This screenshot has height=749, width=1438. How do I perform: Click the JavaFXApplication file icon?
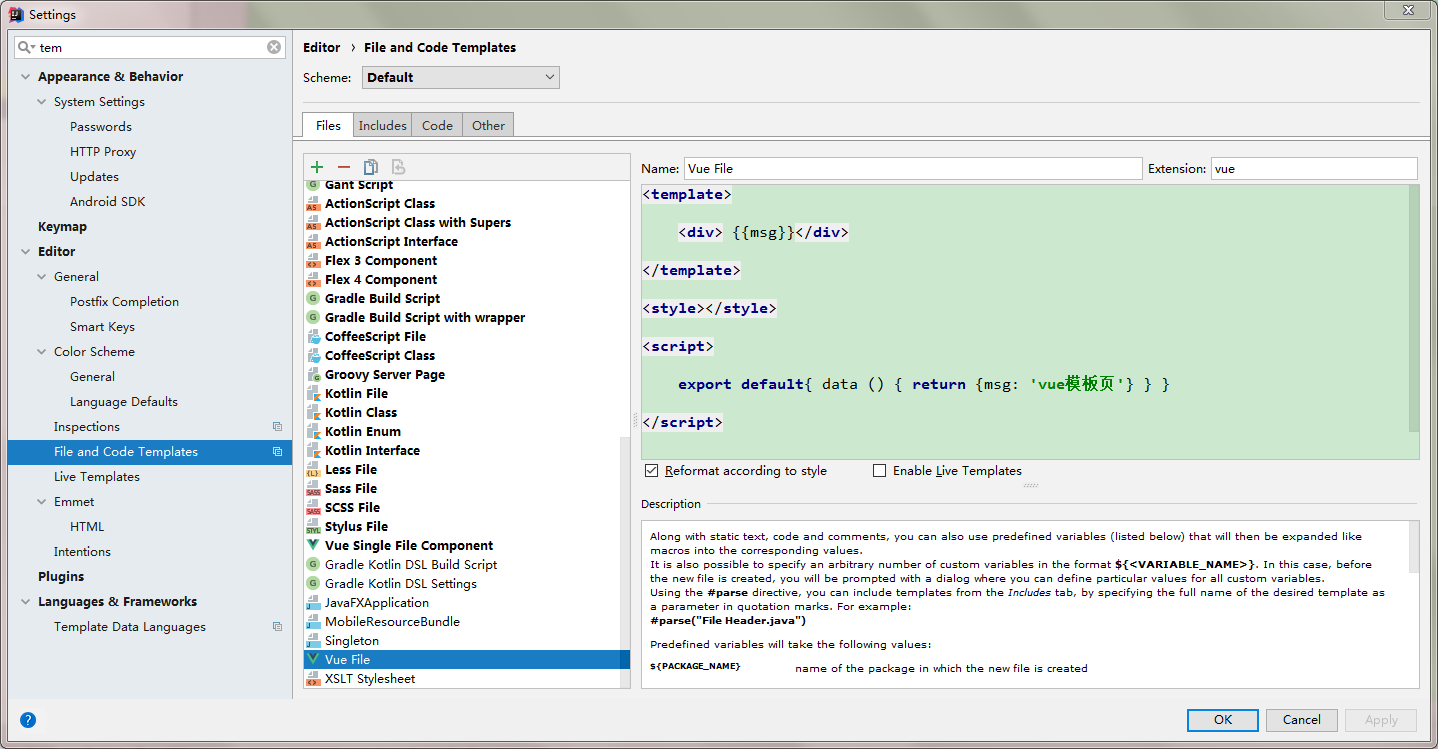tap(313, 603)
